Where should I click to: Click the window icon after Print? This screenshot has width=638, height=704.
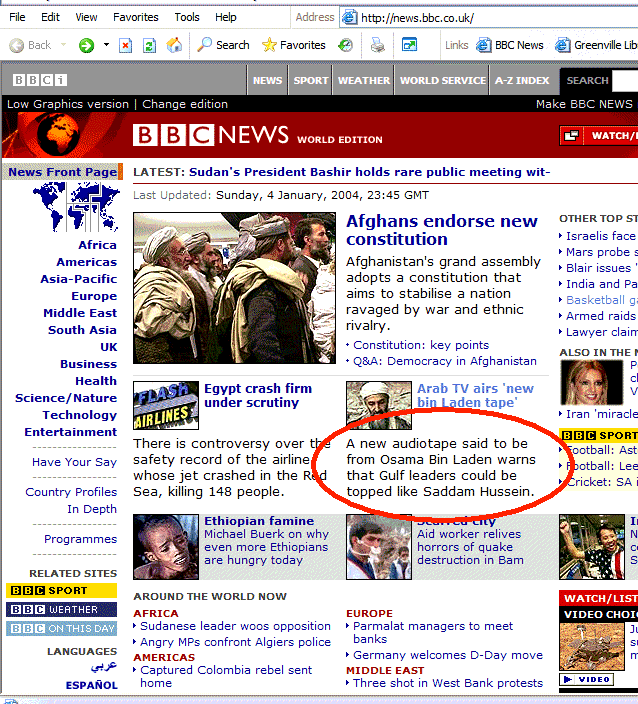point(409,44)
